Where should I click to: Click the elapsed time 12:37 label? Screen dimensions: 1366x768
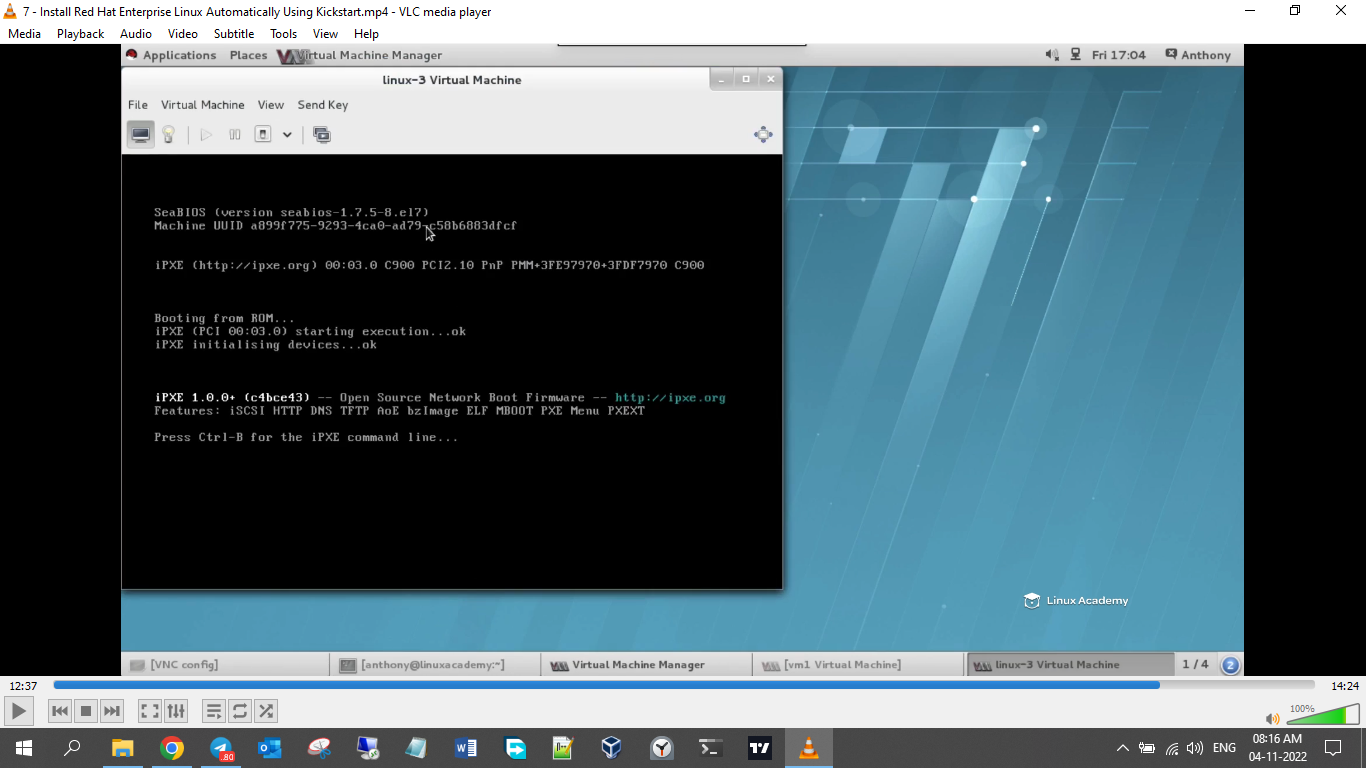pyautogui.click(x=23, y=686)
